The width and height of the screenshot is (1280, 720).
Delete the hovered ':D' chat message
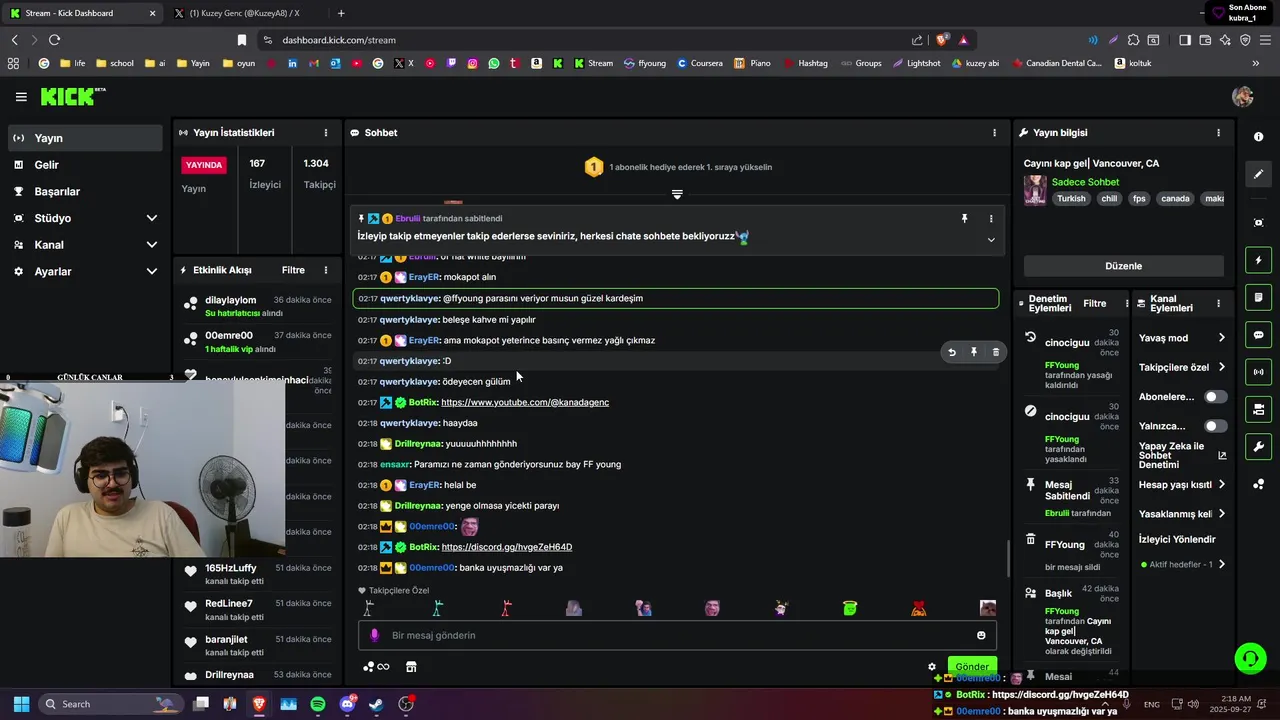click(995, 352)
